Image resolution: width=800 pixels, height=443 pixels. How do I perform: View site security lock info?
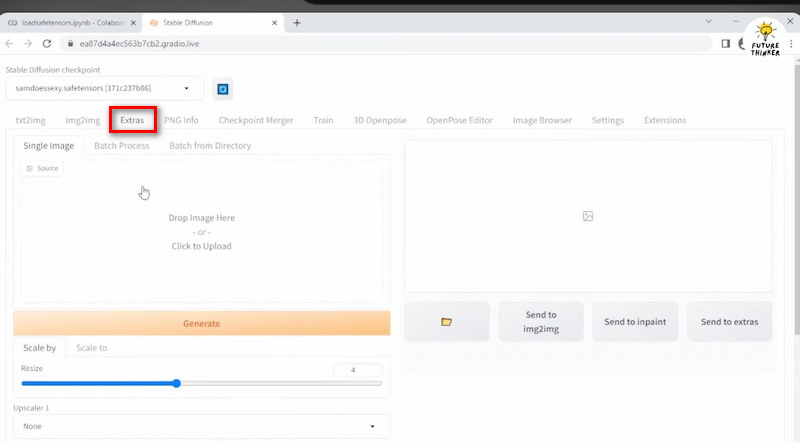70,43
